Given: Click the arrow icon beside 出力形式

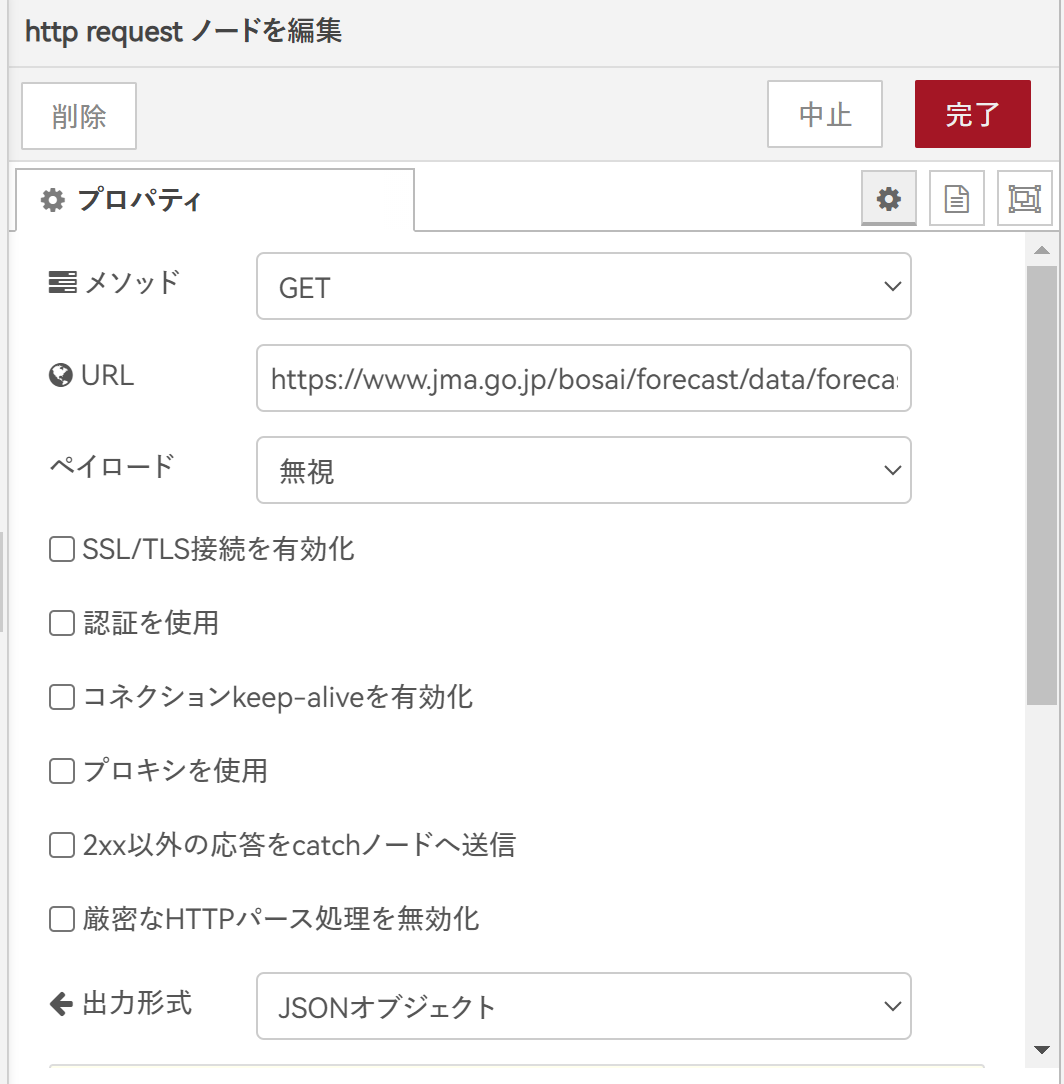Looking at the screenshot, I should (x=62, y=1004).
